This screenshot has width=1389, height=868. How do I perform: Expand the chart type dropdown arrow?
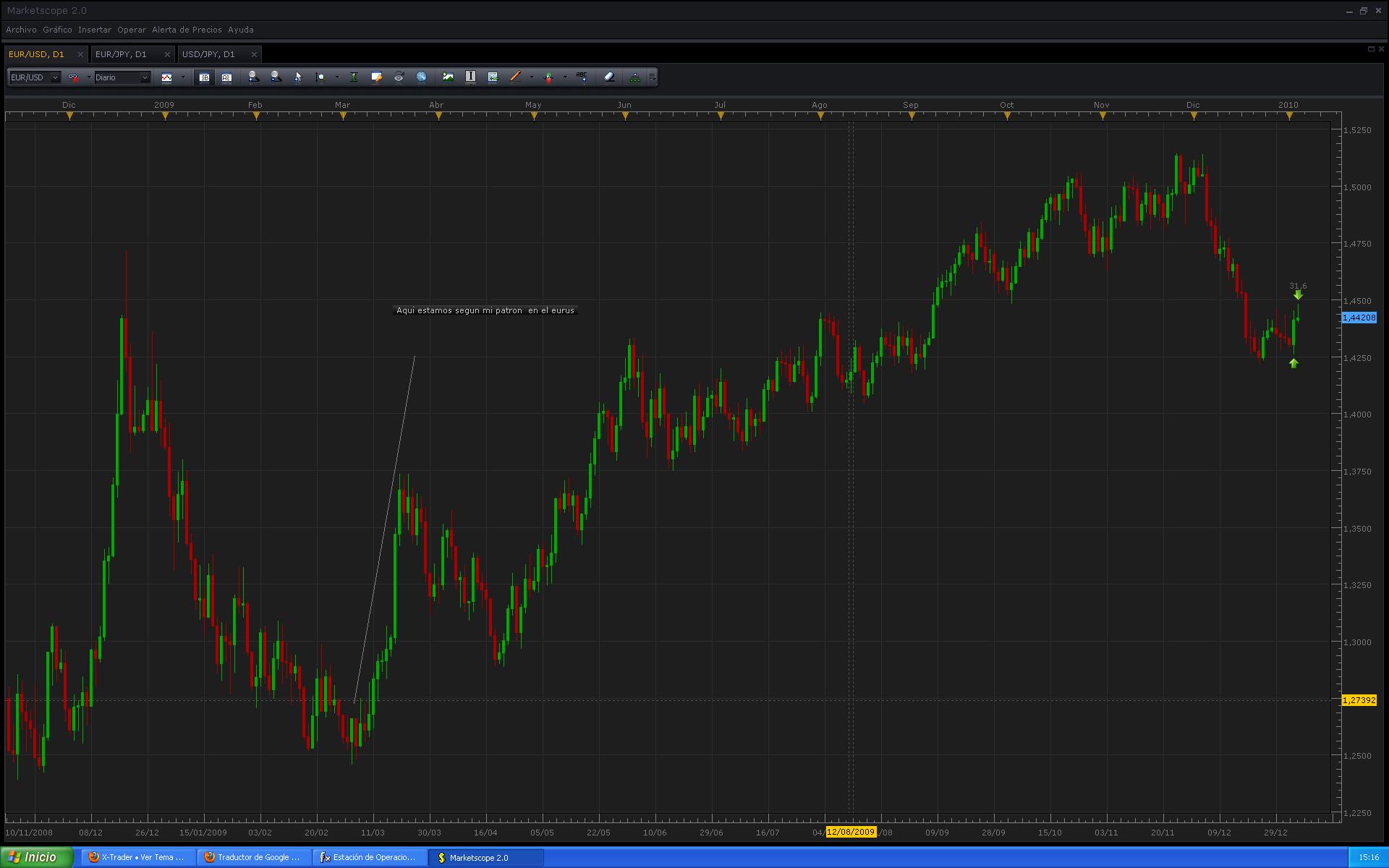(183, 77)
